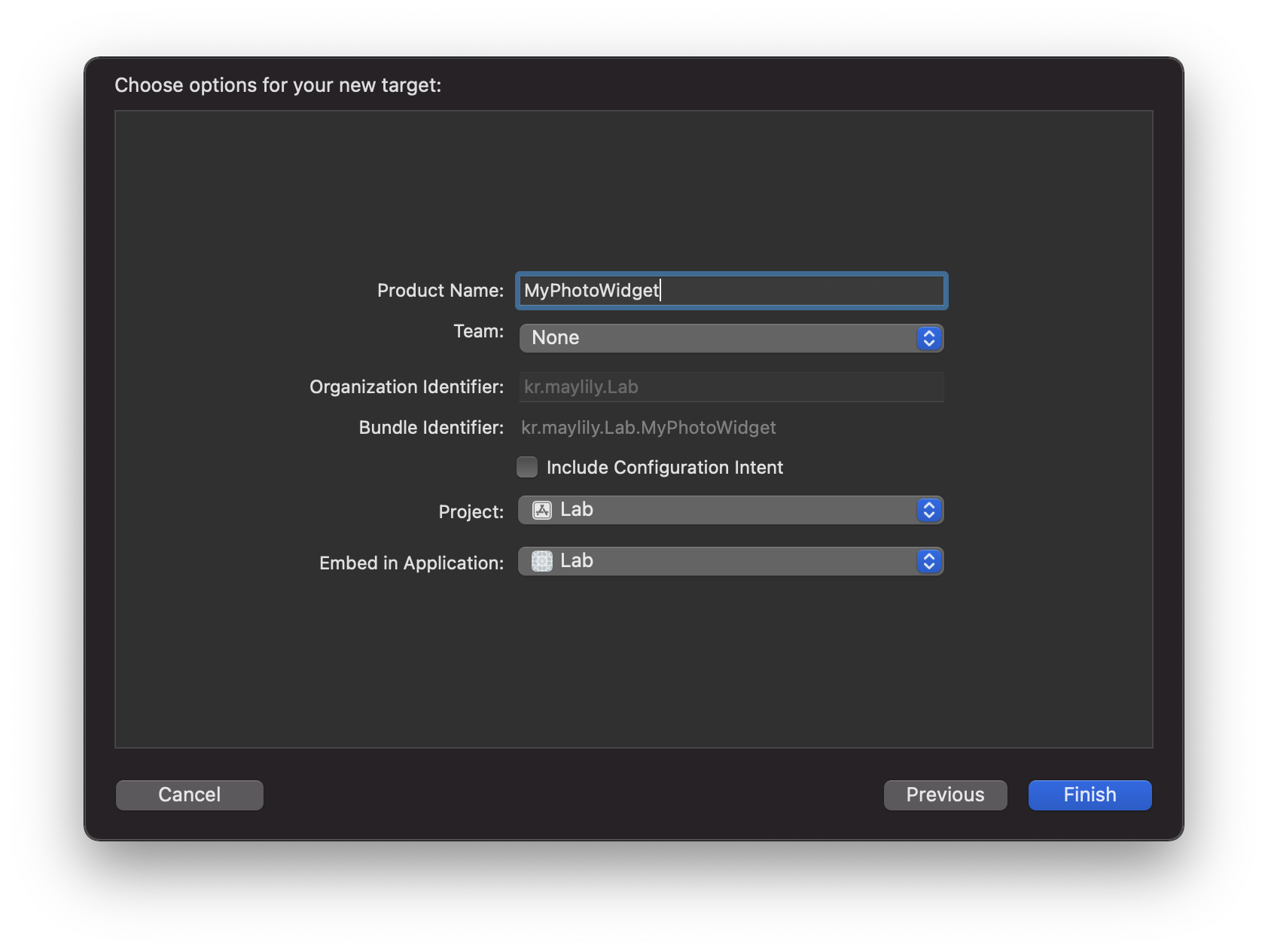
Task: Click the Embed in Application label
Action: (x=411, y=563)
